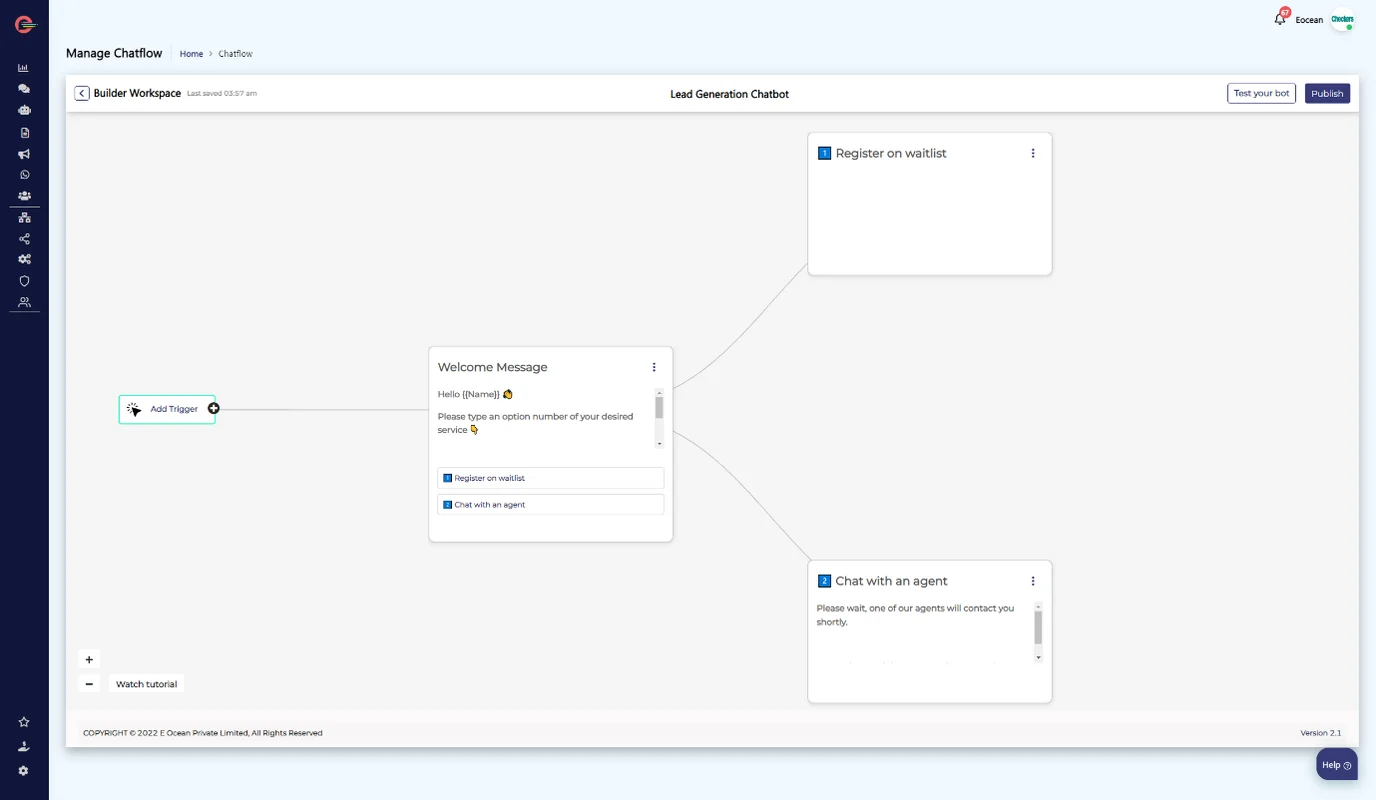The height and width of the screenshot is (800, 1376).
Task: Select Register on waitlist option in Welcome Message
Action: point(550,478)
